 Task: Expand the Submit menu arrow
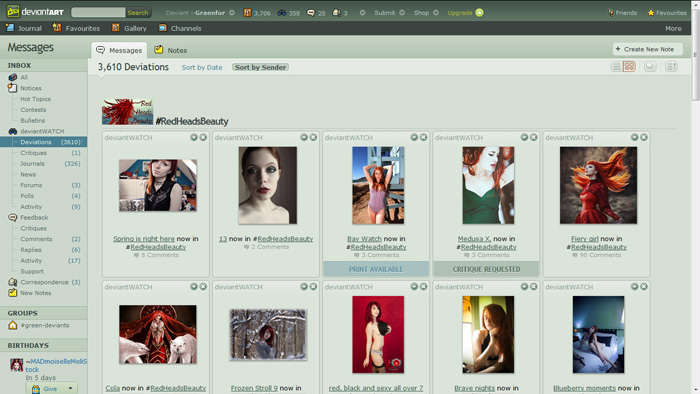pos(402,12)
